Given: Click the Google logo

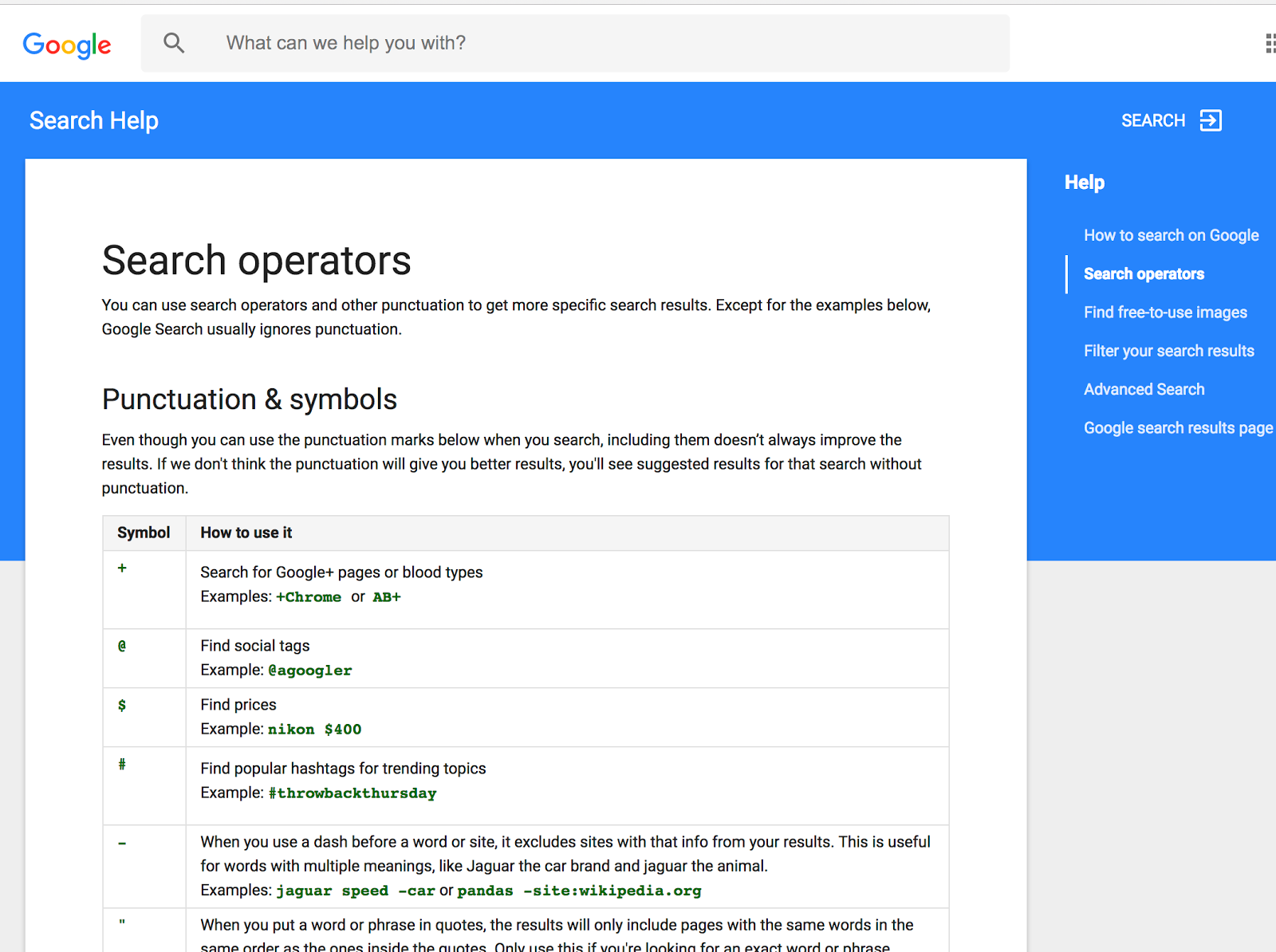Looking at the screenshot, I should tap(67, 45).
